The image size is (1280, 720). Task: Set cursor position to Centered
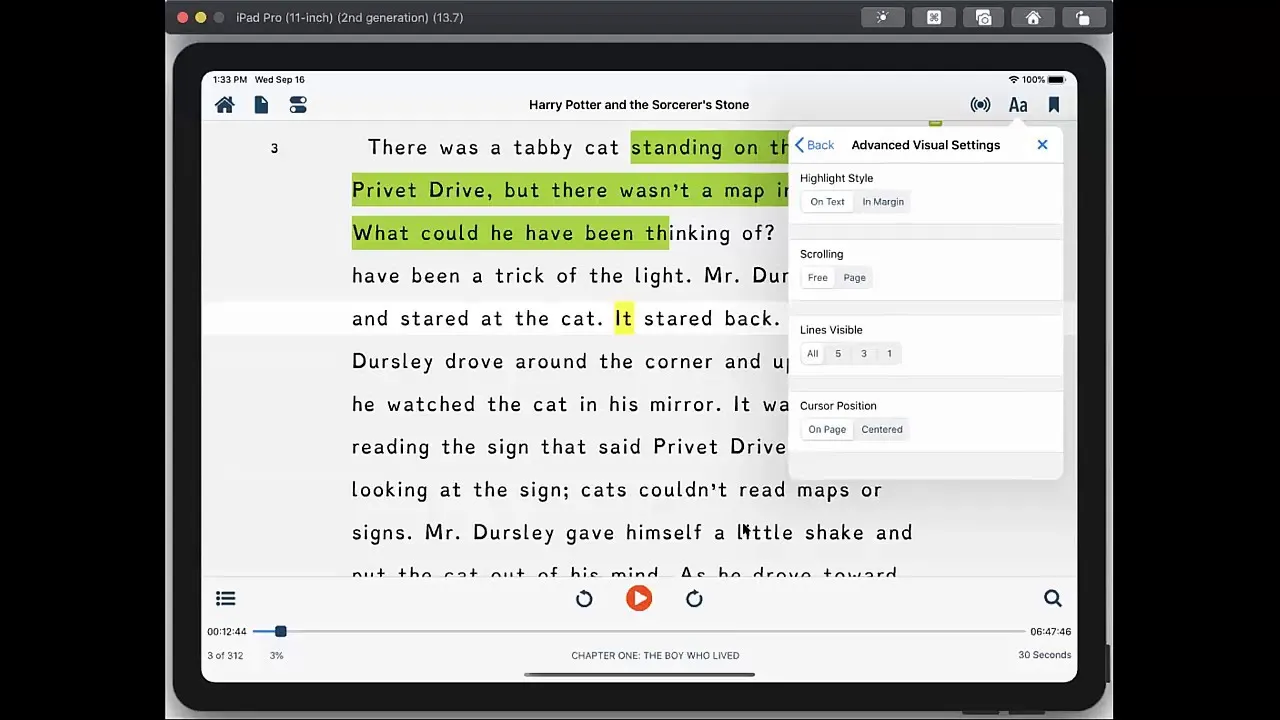tap(882, 430)
